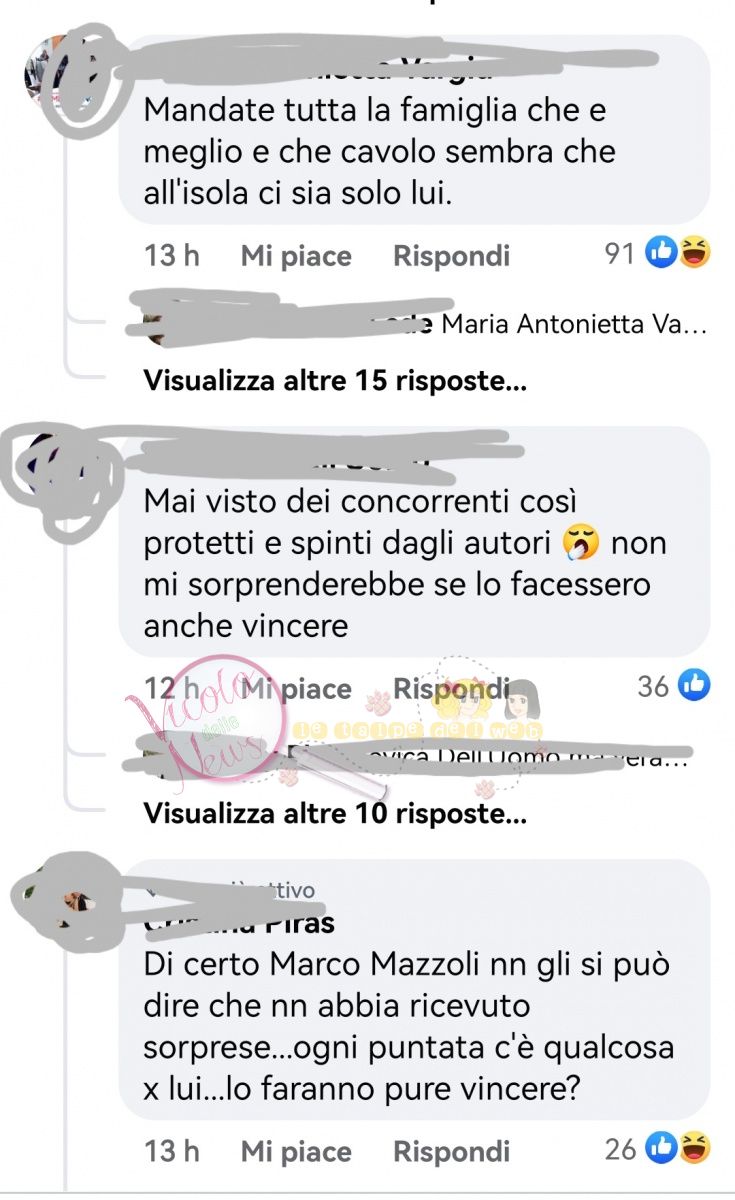This screenshot has width=735, height=1200.
Task: Expand 'Visualizza altre 10 risposte'
Action: pyautogui.click(x=335, y=814)
